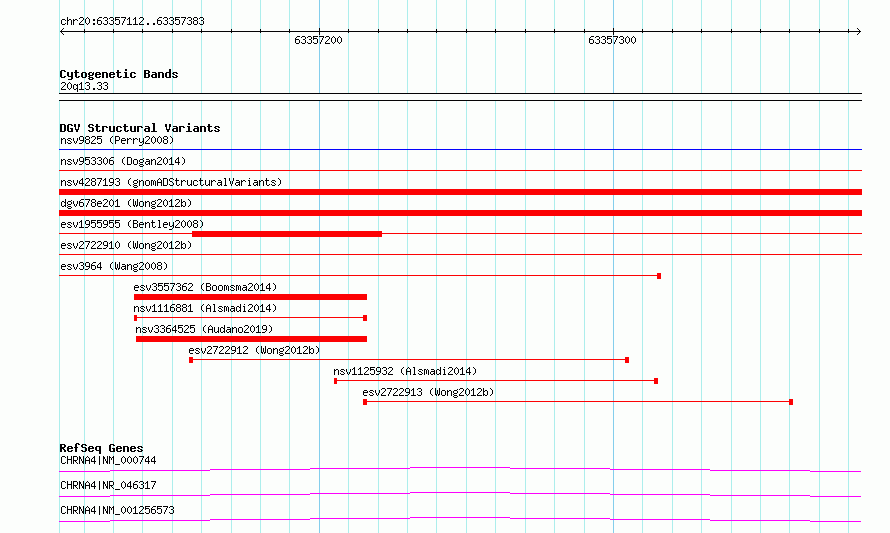Viewport: 890px width, 533px height.
Task: Click the DGV Structural Variants track title
Action: 140,128
